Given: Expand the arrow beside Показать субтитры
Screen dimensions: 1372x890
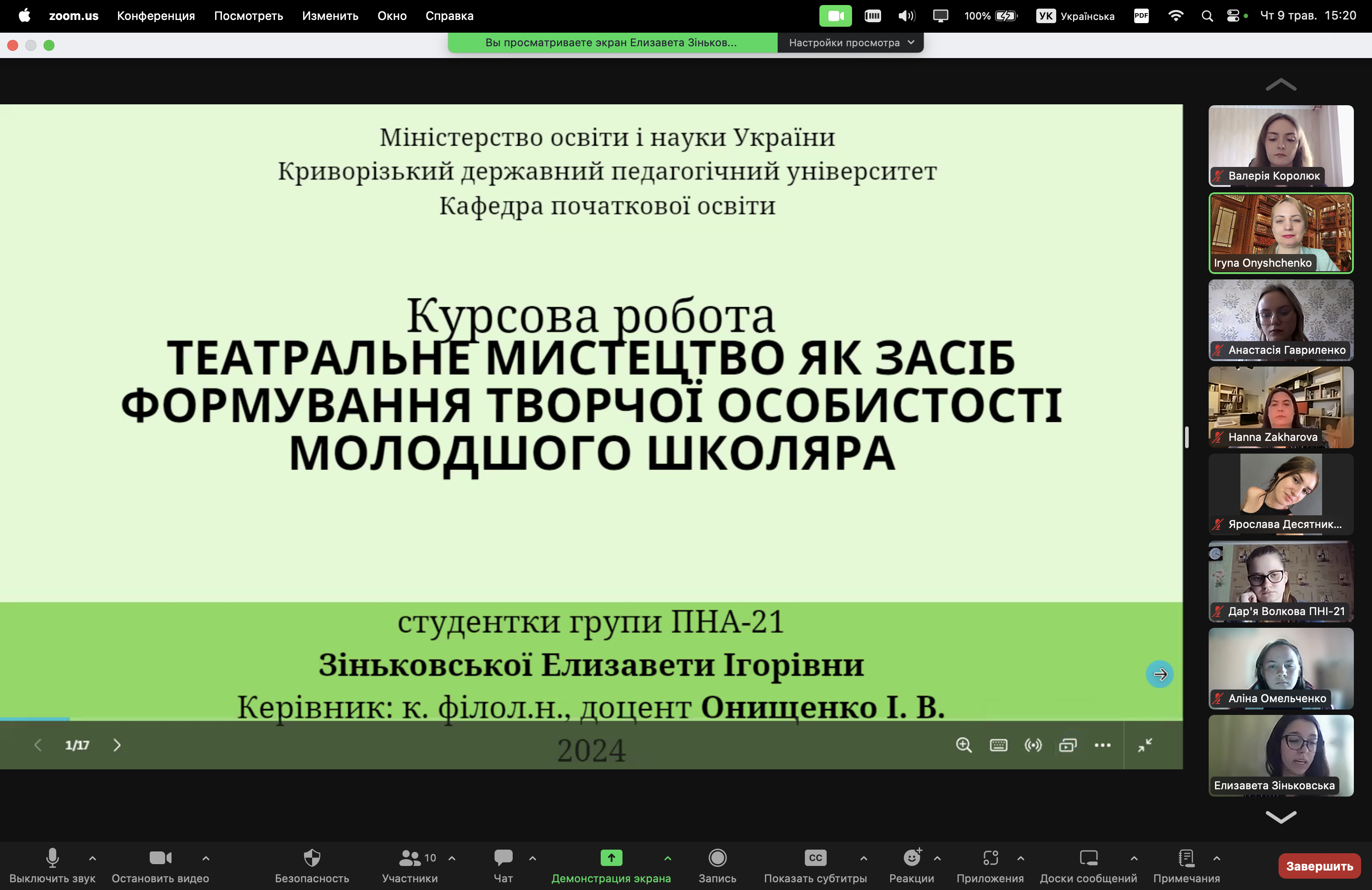Looking at the screenshot, I should pos(863,858).
